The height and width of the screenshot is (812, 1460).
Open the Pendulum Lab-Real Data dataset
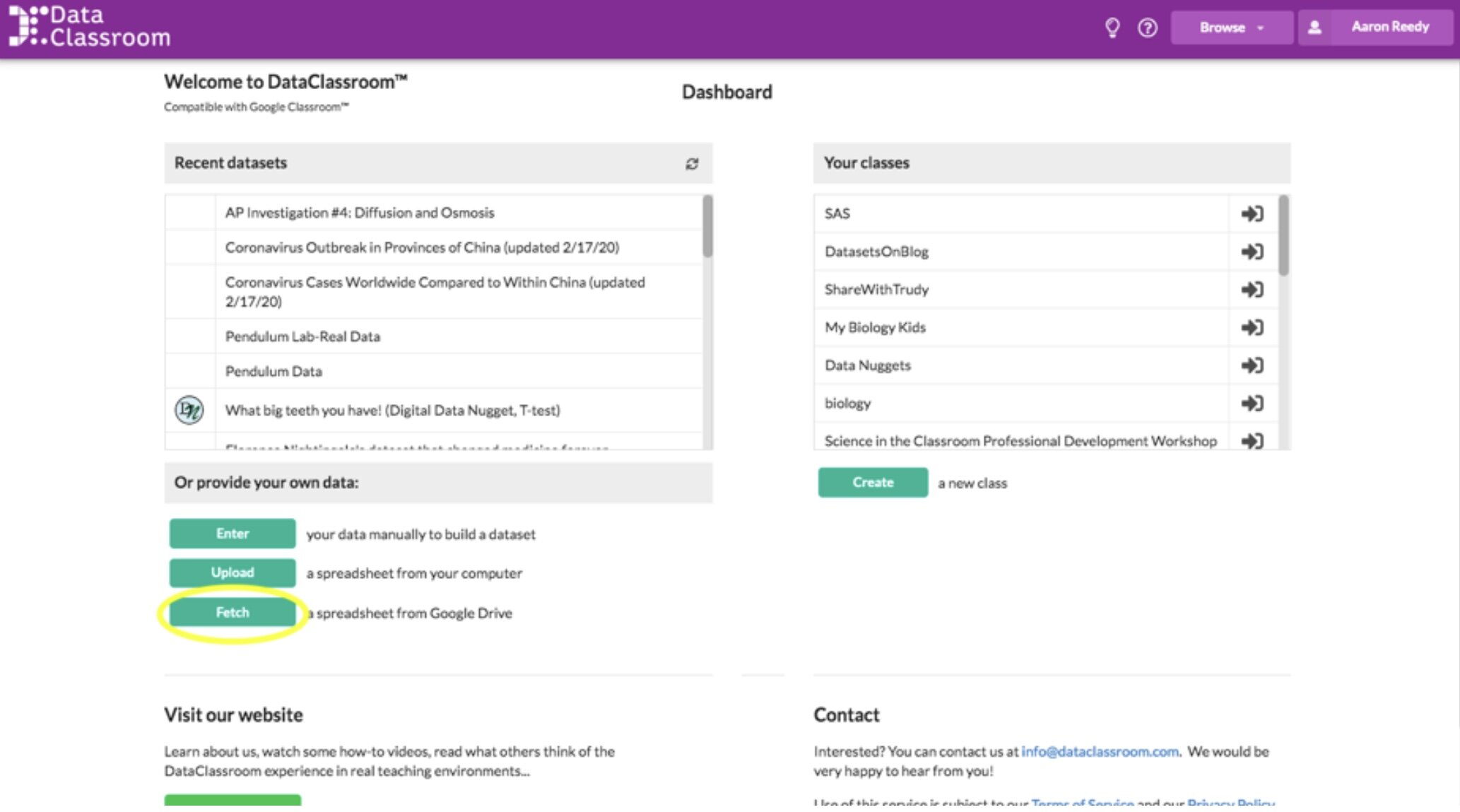(302, 336)
